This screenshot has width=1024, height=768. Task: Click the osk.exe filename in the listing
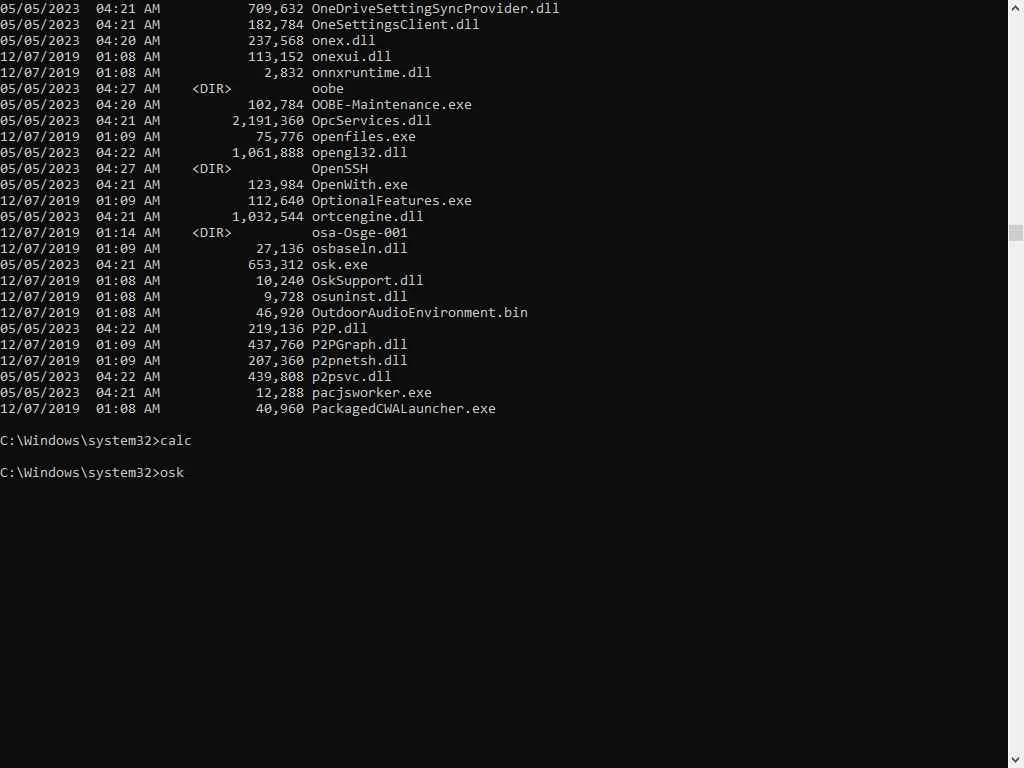coord(340,265)
